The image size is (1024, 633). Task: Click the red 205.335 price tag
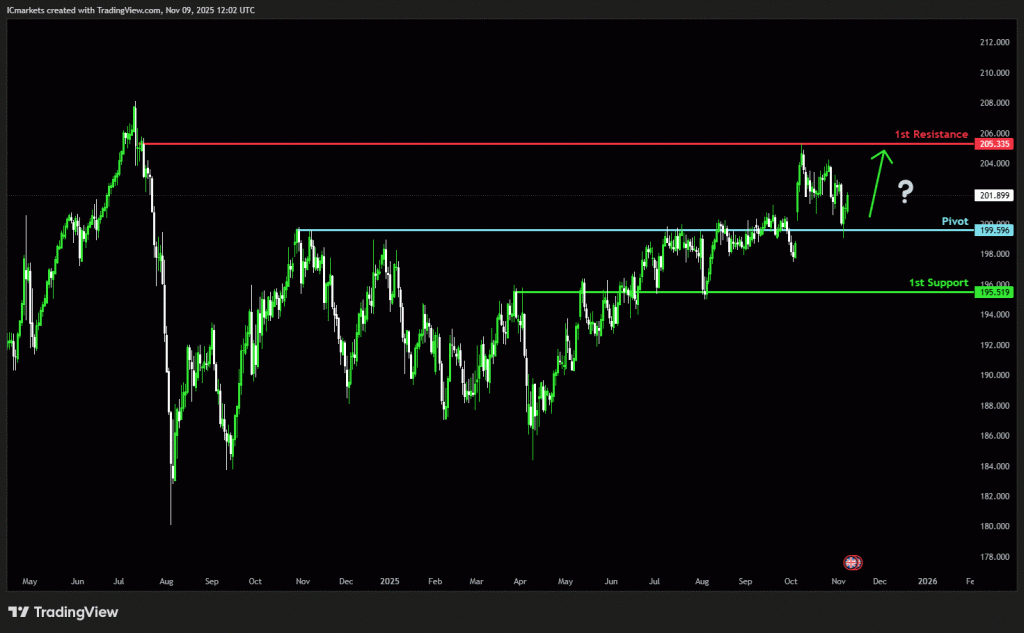pos(994,144)
